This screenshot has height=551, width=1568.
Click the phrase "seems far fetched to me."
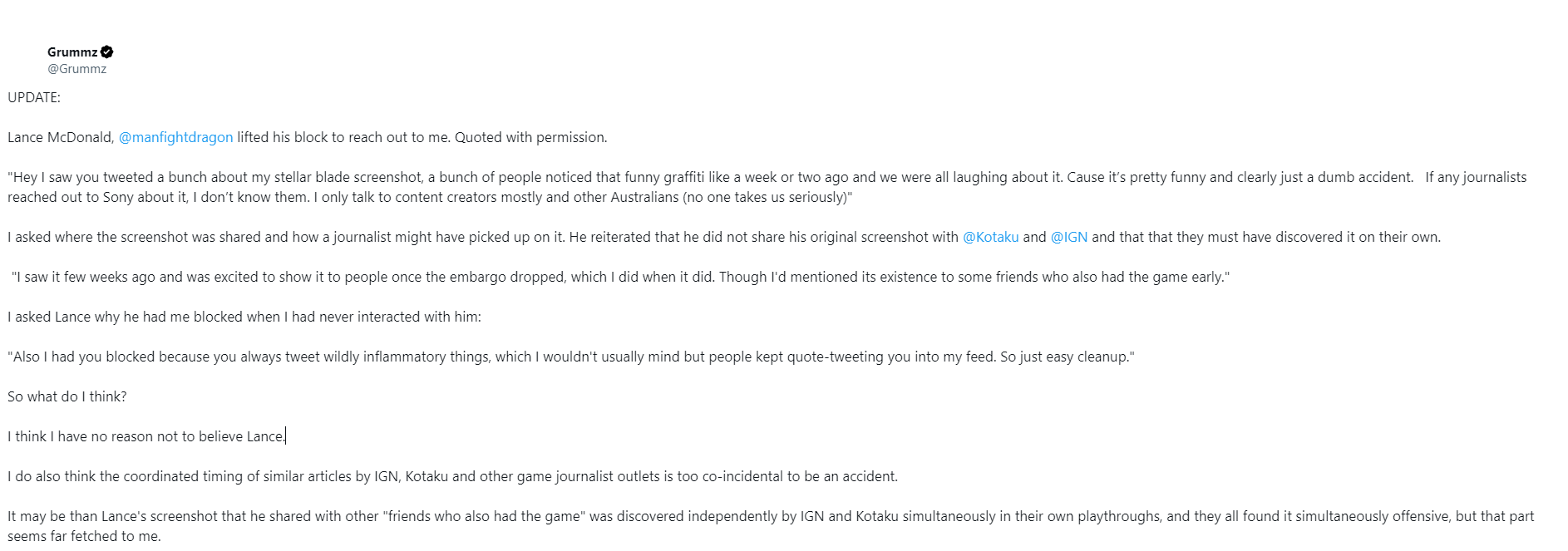pyautogui.click(x=84, y=536)
